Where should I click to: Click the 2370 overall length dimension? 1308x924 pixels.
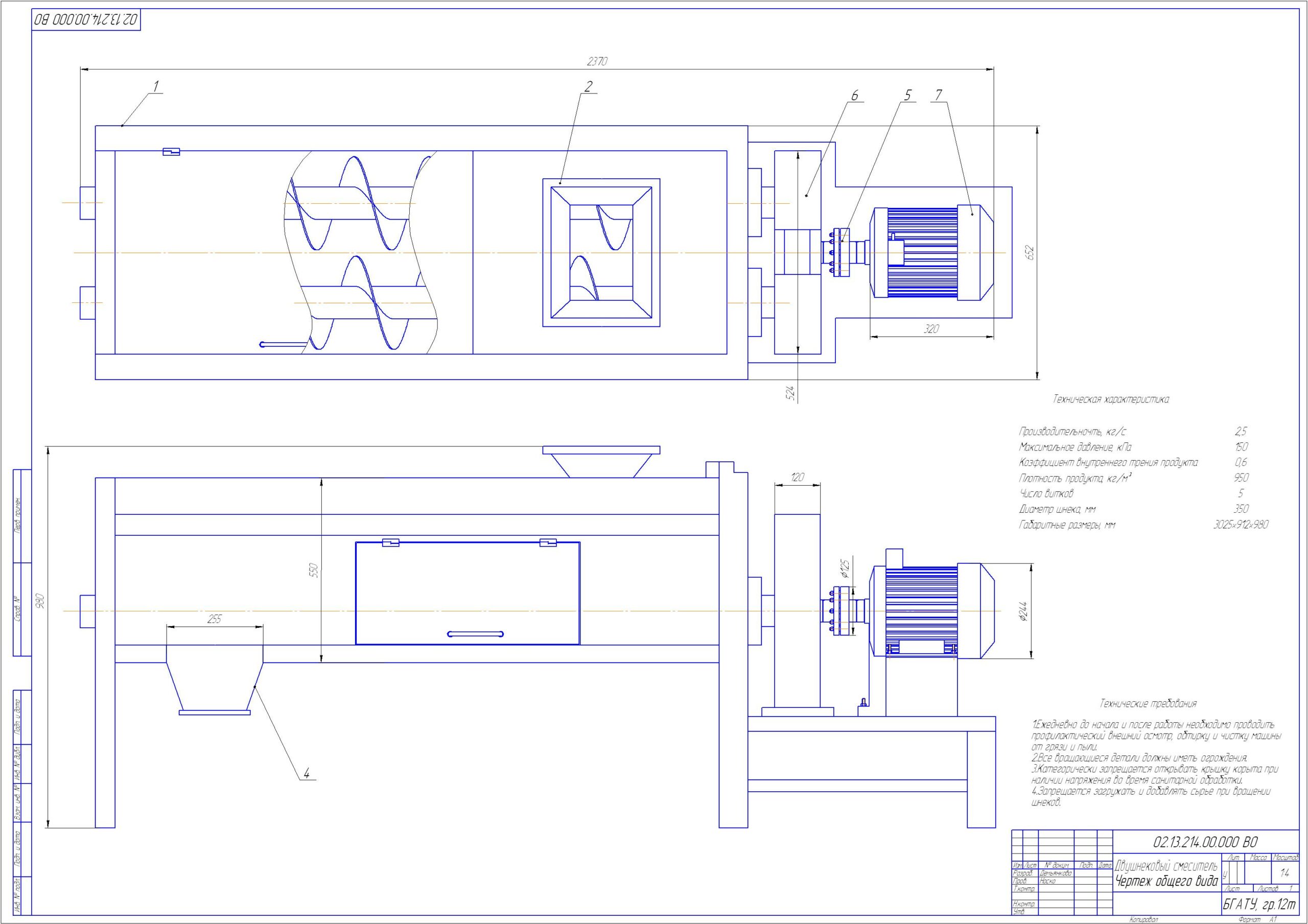point(597,61)
